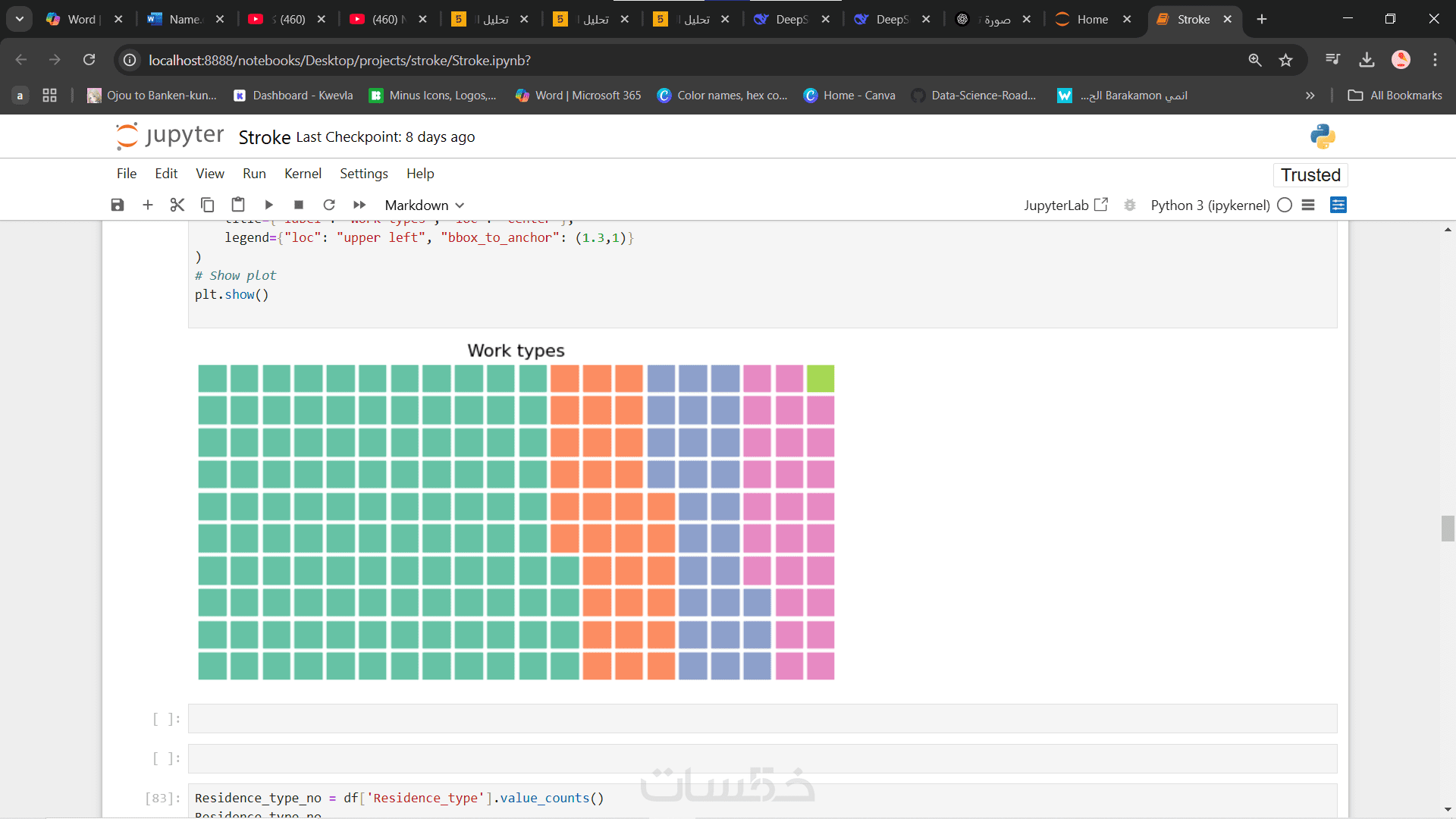Click the first empty code cell

click(762, 719)
